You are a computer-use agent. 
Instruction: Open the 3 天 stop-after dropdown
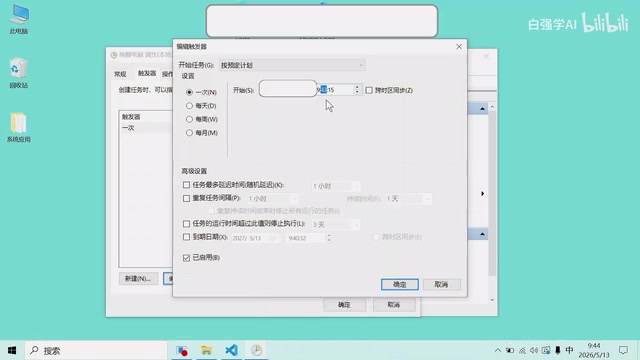[336, 224]
